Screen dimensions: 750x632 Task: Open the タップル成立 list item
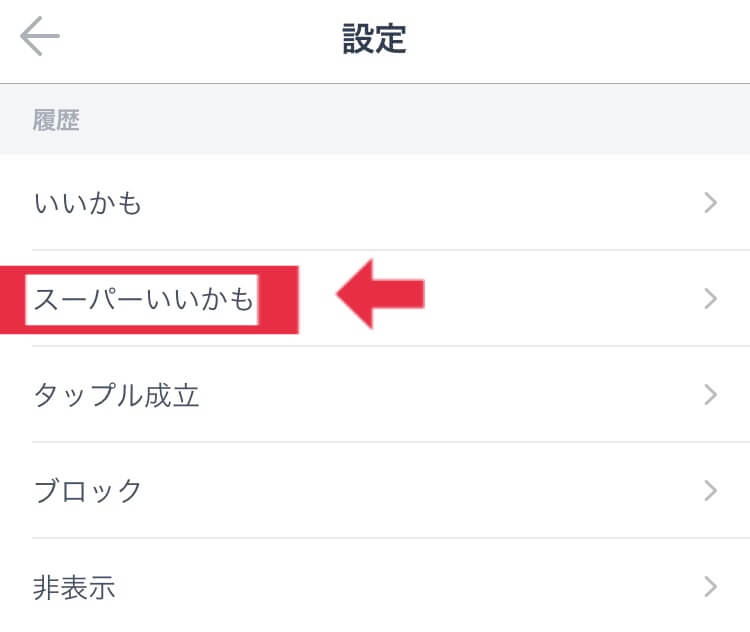click(x=117, y=395)
